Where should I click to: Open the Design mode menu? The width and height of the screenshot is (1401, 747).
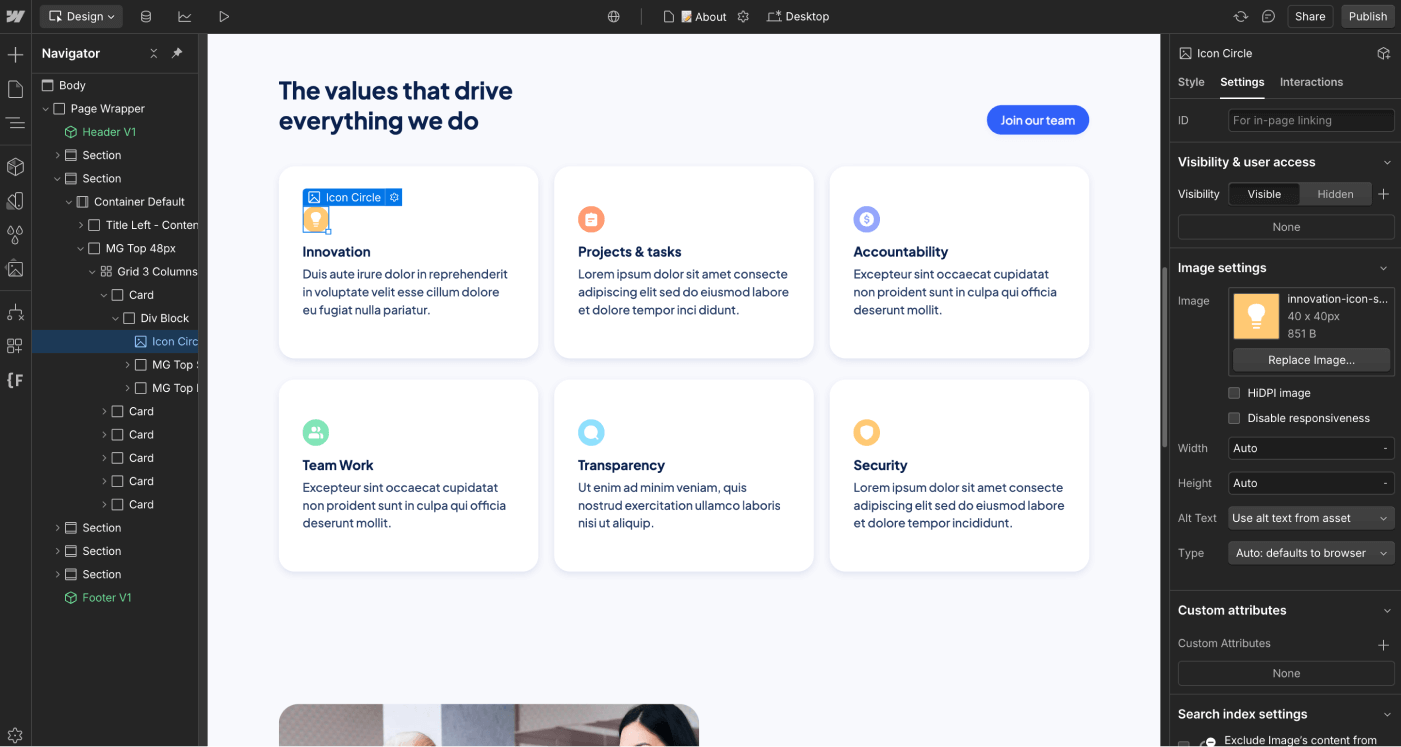[x=80, y=16]
